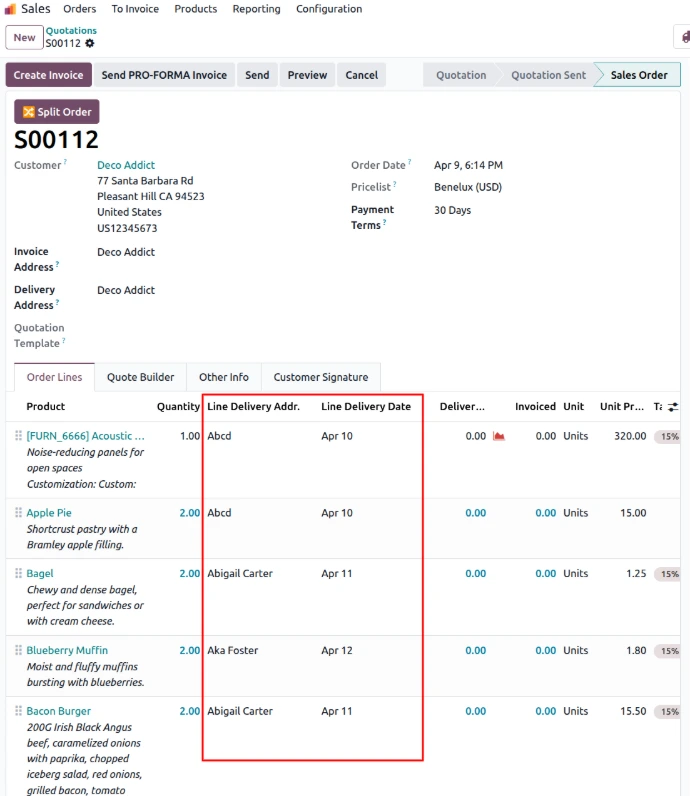Select the Quotation Sent status stage
Image resolution: width=690 pixels, height=796 pixels.
tap(548, 75)
